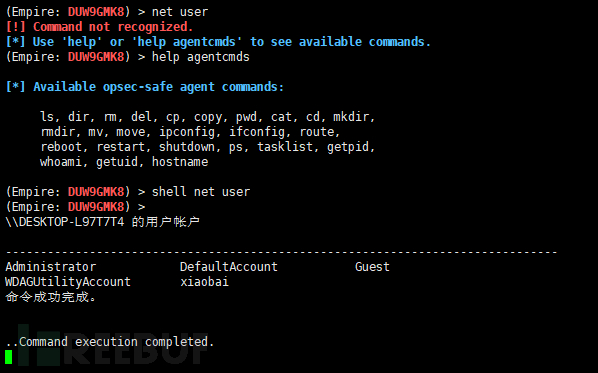Click the 'Guest' user entry
Screen dimensions: 598x373
372,267
